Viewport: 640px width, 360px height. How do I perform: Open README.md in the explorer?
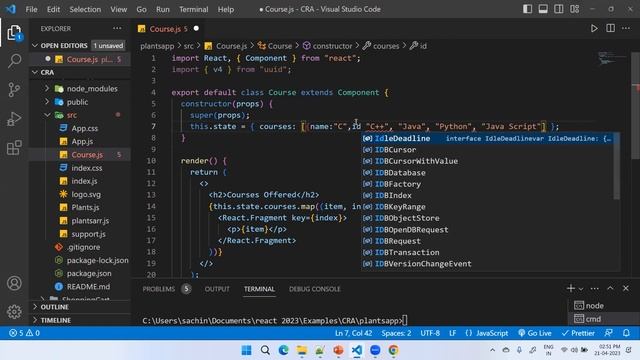[x=88, y=287]
